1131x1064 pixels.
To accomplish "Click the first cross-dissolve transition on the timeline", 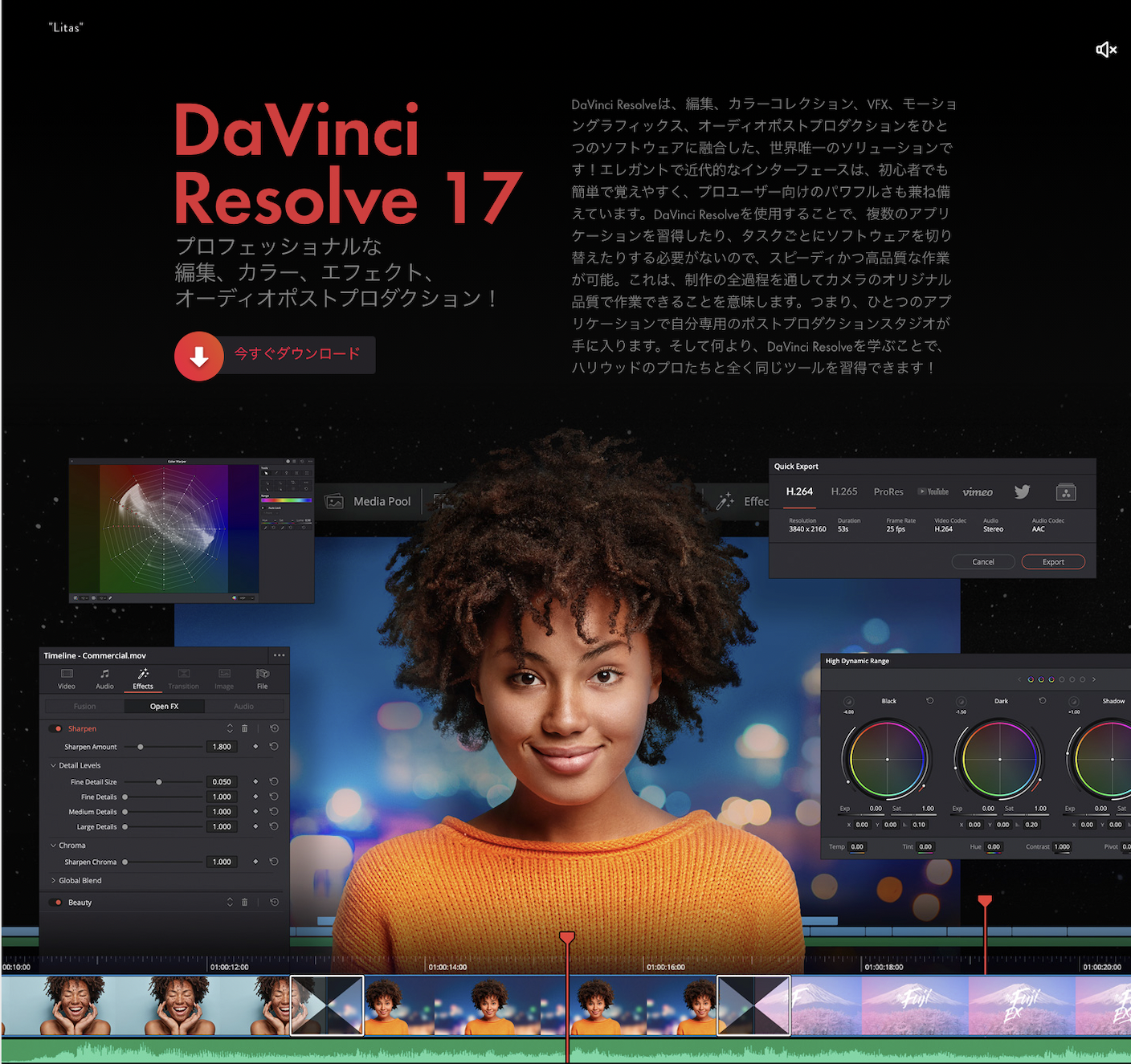I will coord(327,1005).
